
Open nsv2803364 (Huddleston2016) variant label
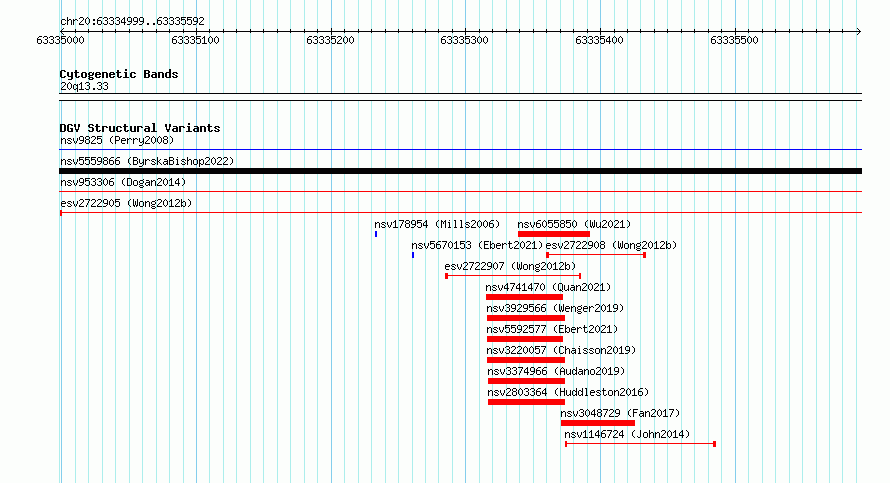click(x=568, y=392)
